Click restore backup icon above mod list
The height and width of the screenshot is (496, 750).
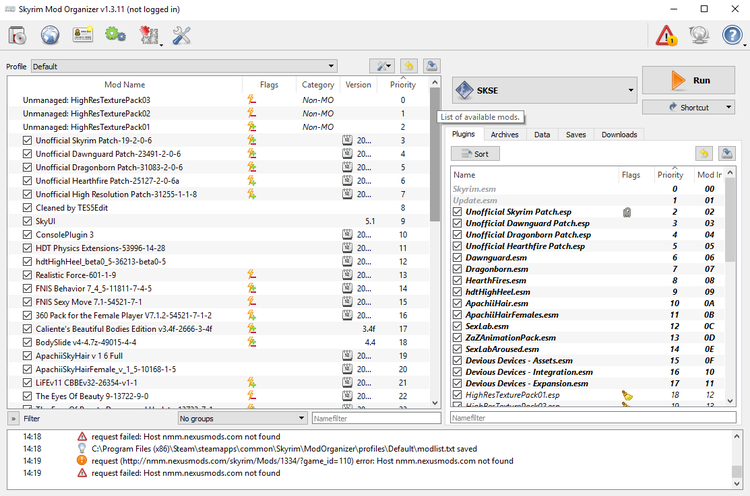tap(409, 66)
